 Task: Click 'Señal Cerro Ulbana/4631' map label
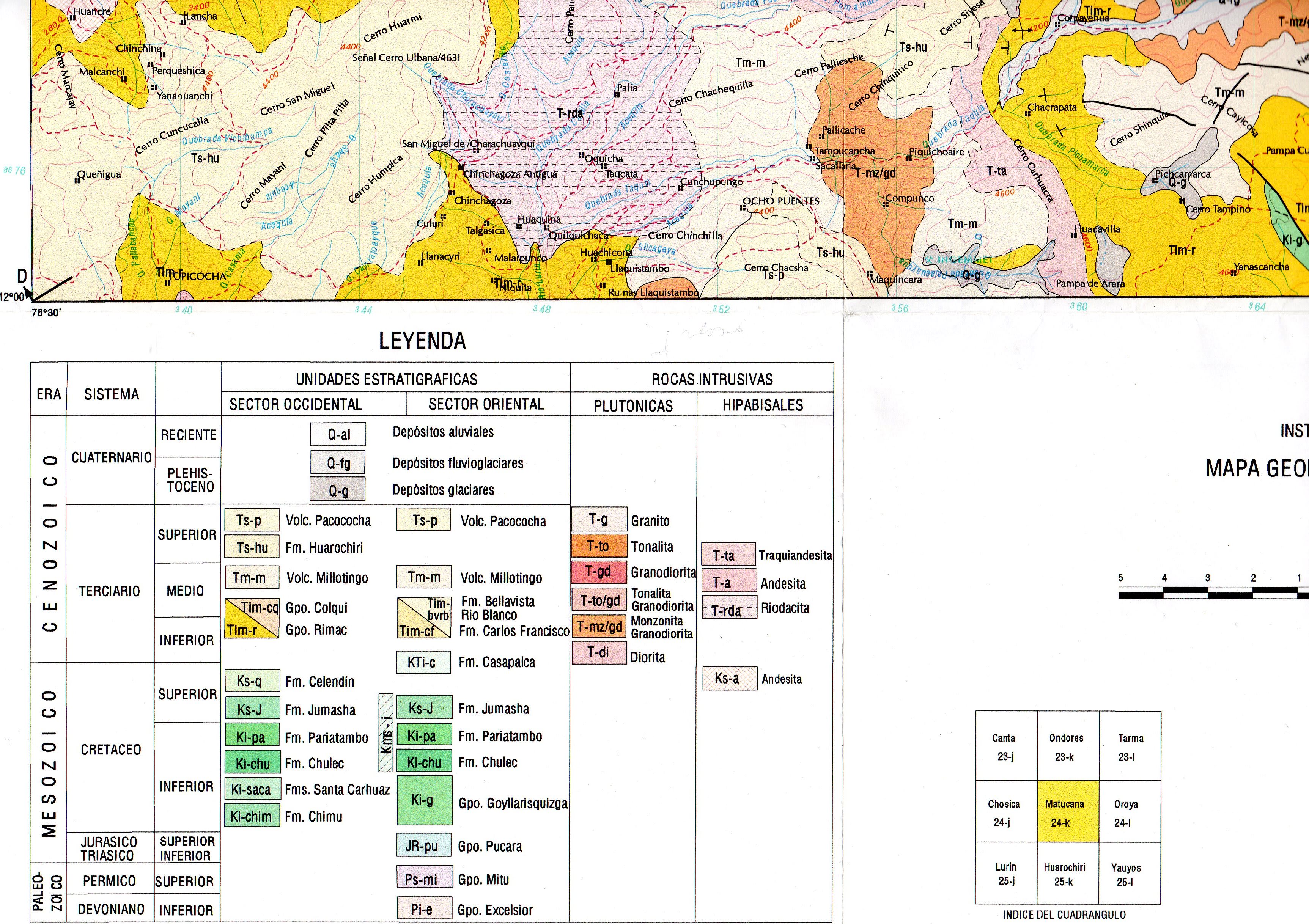406,58
